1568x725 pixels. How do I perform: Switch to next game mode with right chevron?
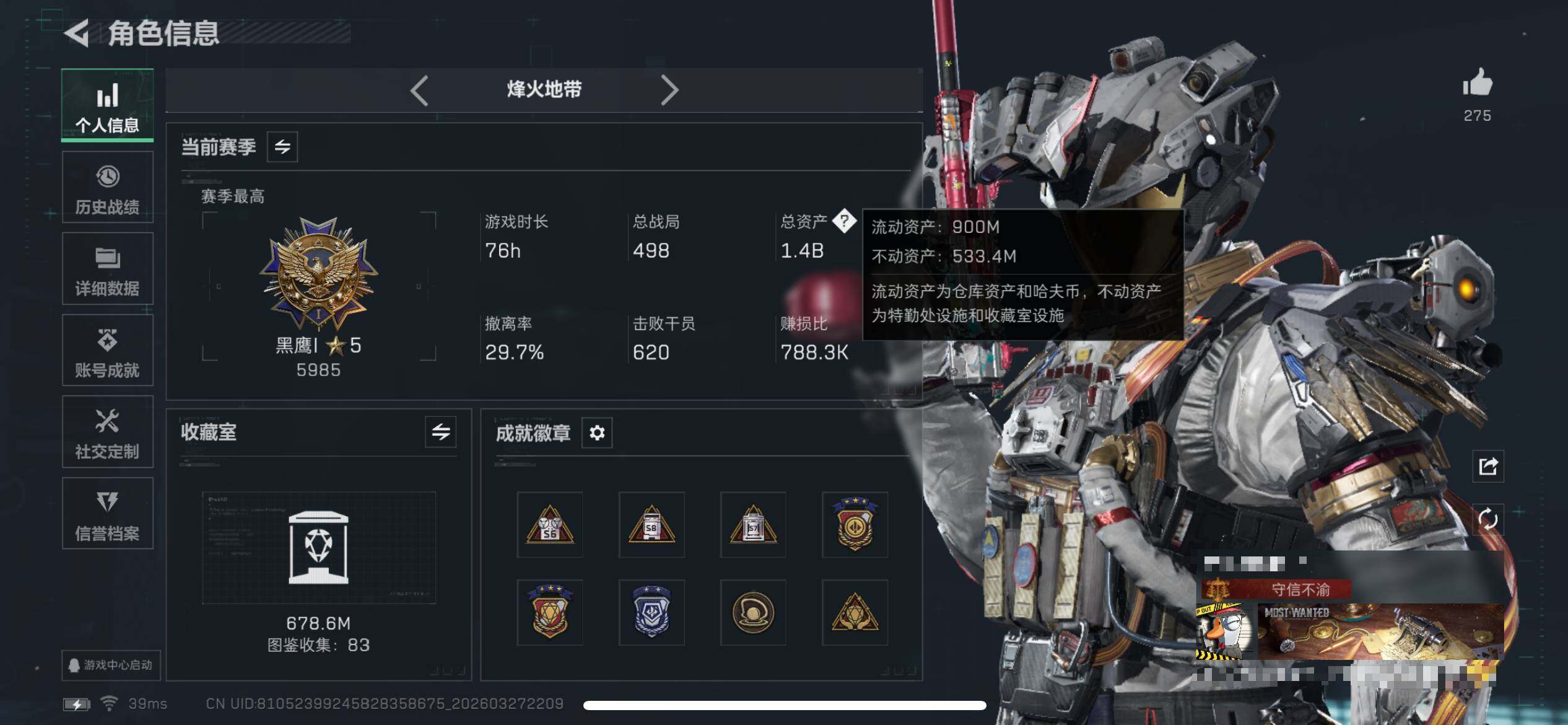click(x=669, y=90)
